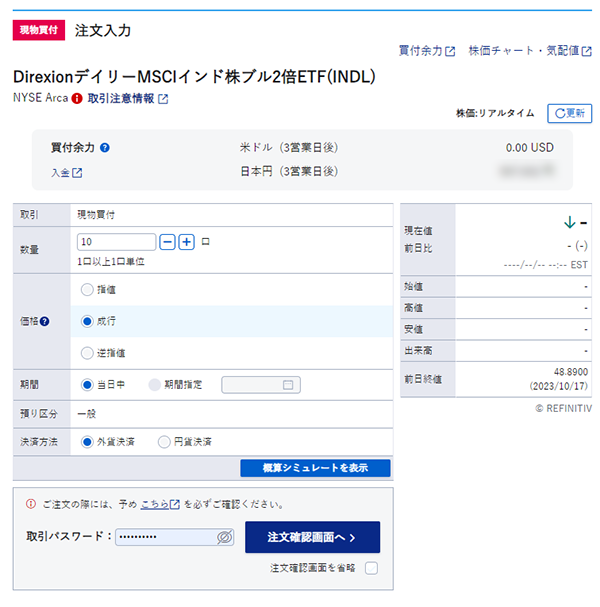Viewport: 600px width, 607px height.
Task: Click the 0.00 USD buying power value
Action: (530, 147)
